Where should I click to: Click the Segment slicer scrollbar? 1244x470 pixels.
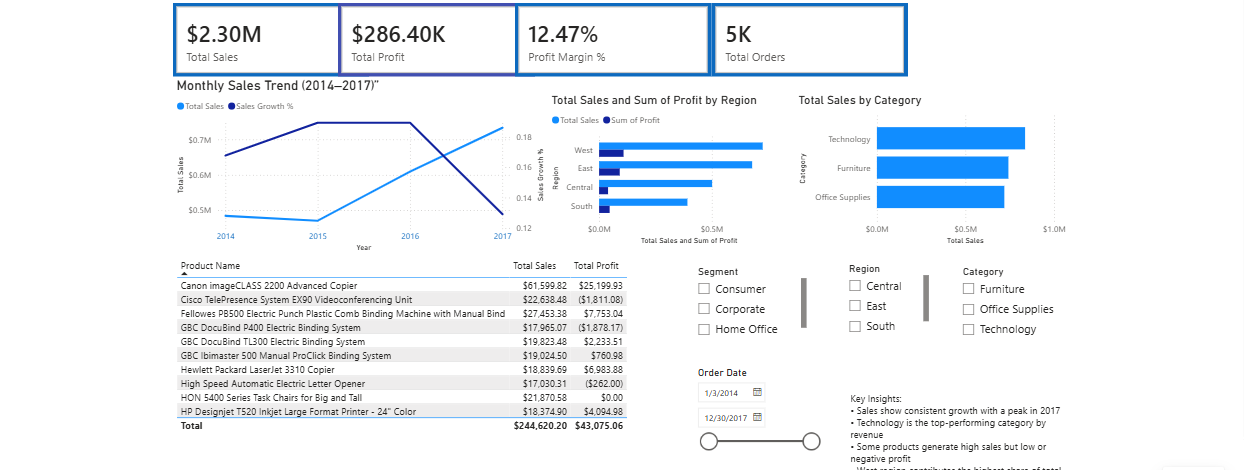pyautogui.click(x=803, y=303)
